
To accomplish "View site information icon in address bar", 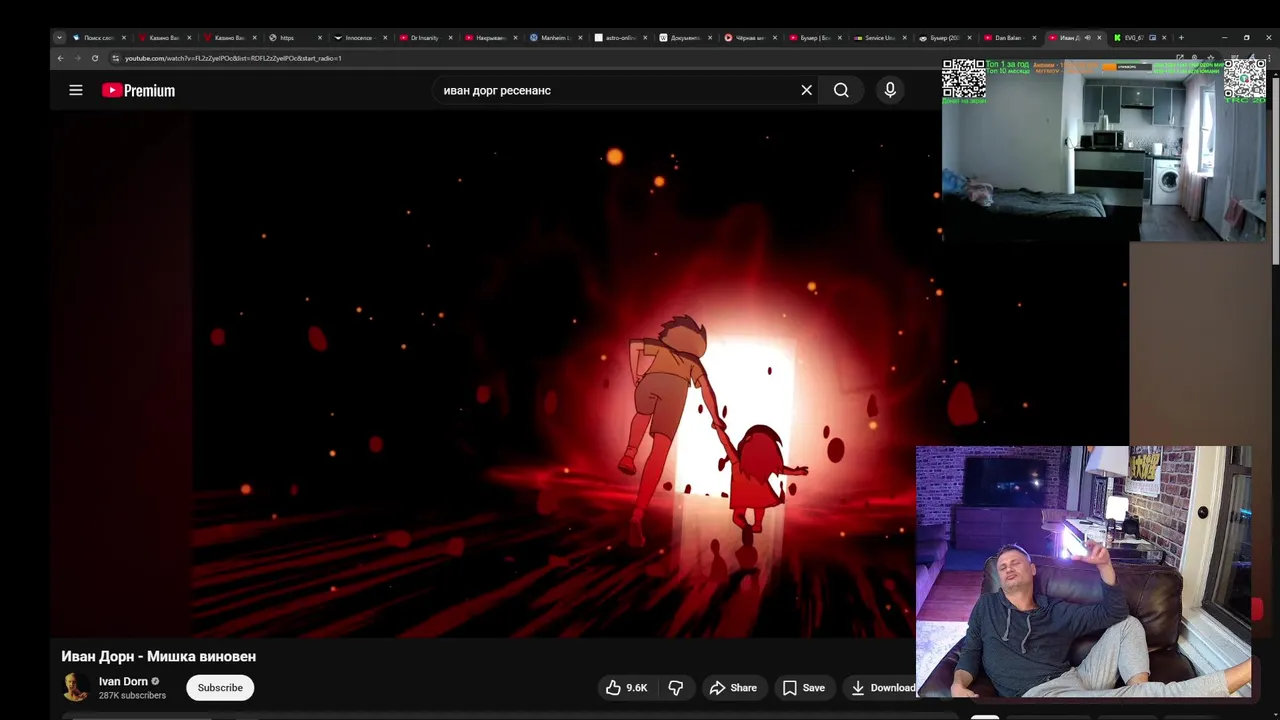I will pos(115,58).
